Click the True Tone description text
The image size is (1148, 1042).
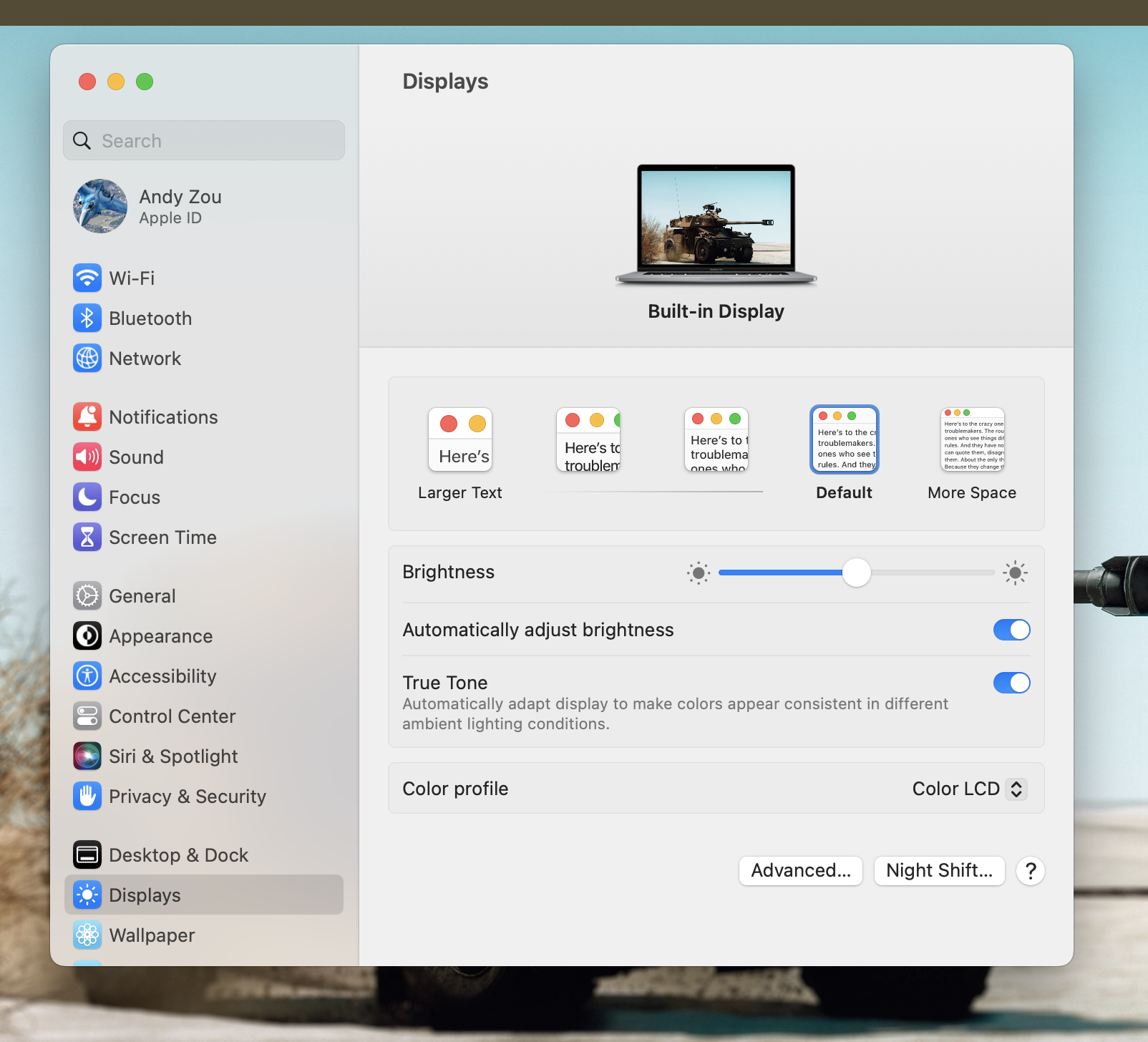coord(675,714)
